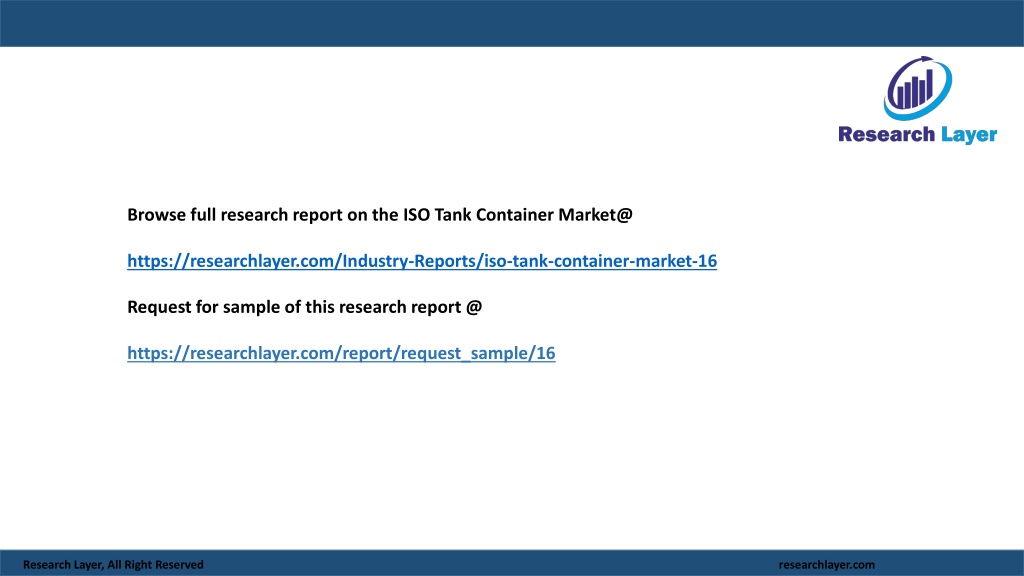Open the ISO tank container market report link
The height and width of the screenshot is (576, 1024).
pyautogui.click(x=422, y=261)
